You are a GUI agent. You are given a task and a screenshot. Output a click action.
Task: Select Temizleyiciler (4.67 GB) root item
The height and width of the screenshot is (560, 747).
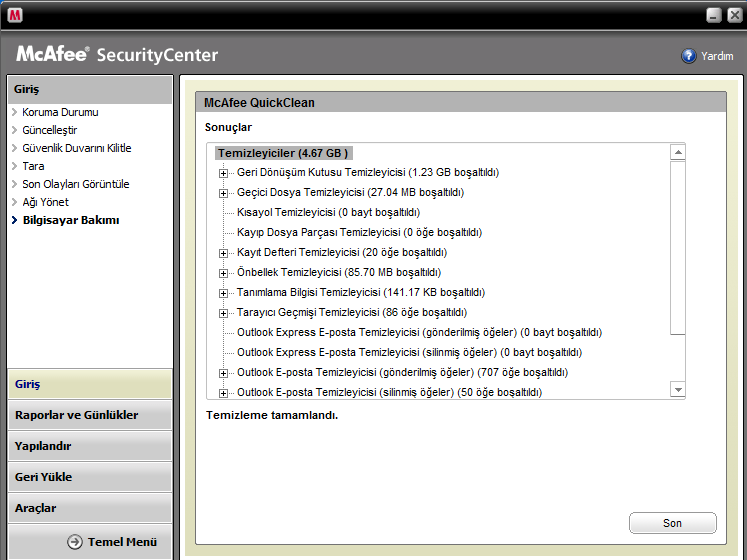click(x=283, y=153)
